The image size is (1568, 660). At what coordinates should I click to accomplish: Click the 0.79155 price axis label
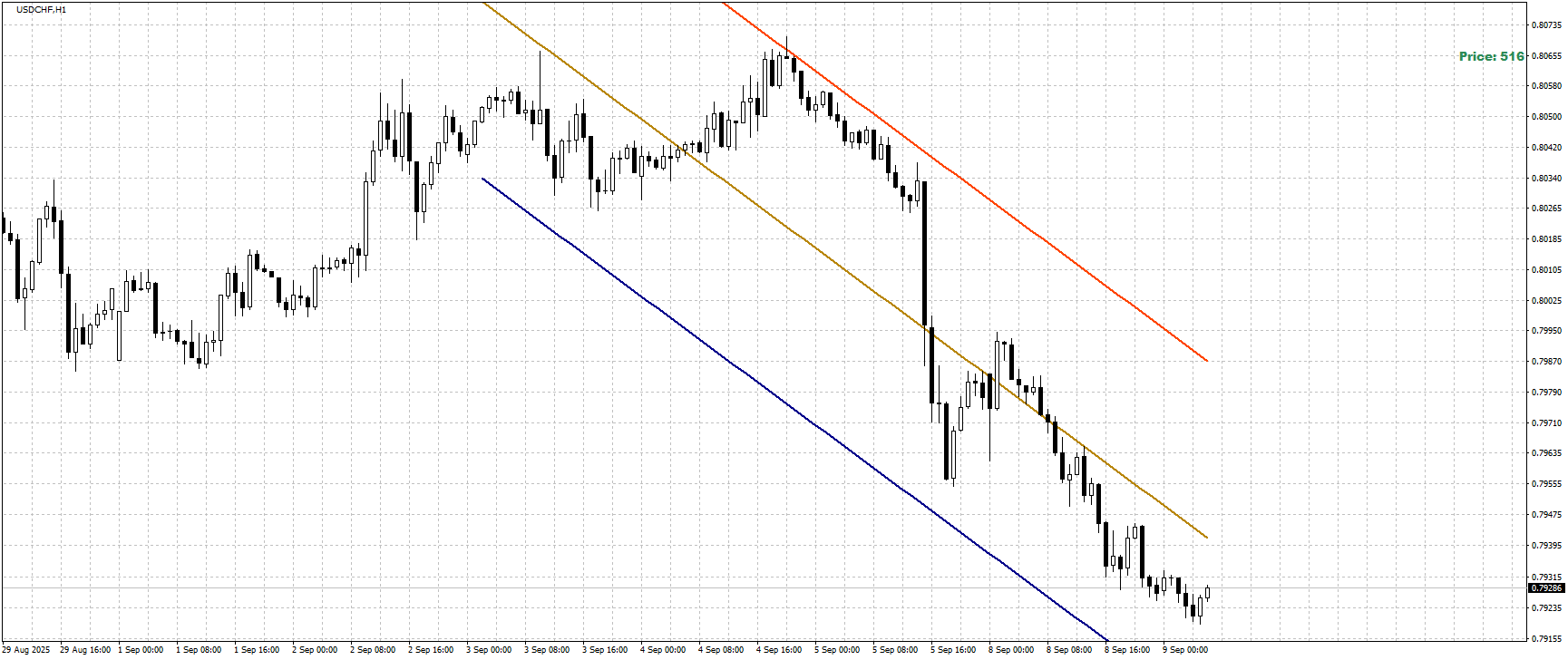(1546, 638)
